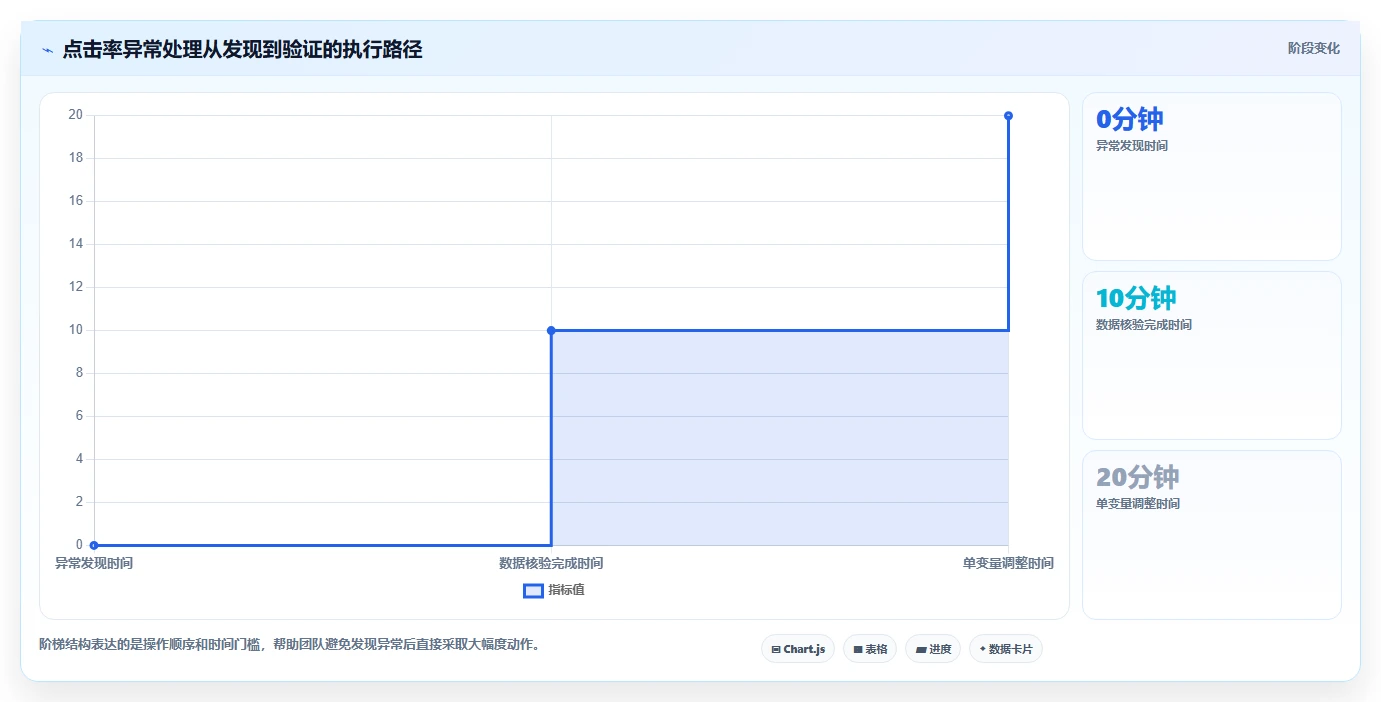Click the chart data point at value 0
This screenshot has height=702, width=1381.
[94, 545]
